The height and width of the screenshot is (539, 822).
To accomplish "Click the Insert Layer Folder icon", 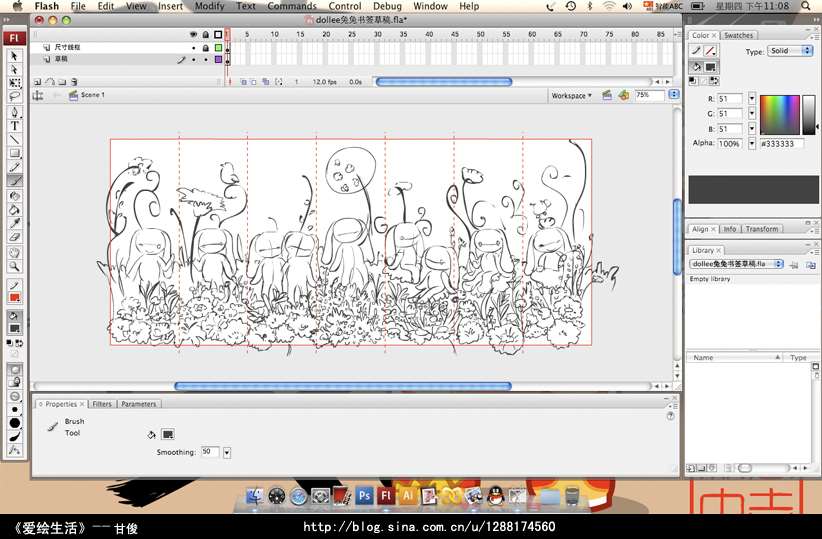I will pyautogui.click(x=62, y=82).
